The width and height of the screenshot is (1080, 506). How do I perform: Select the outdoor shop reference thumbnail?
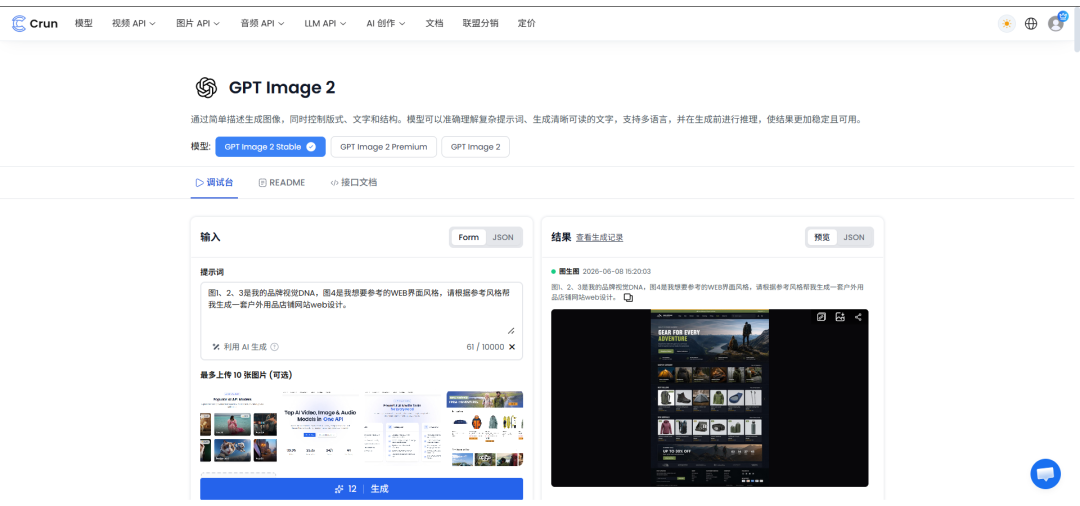tap(485, 428)
